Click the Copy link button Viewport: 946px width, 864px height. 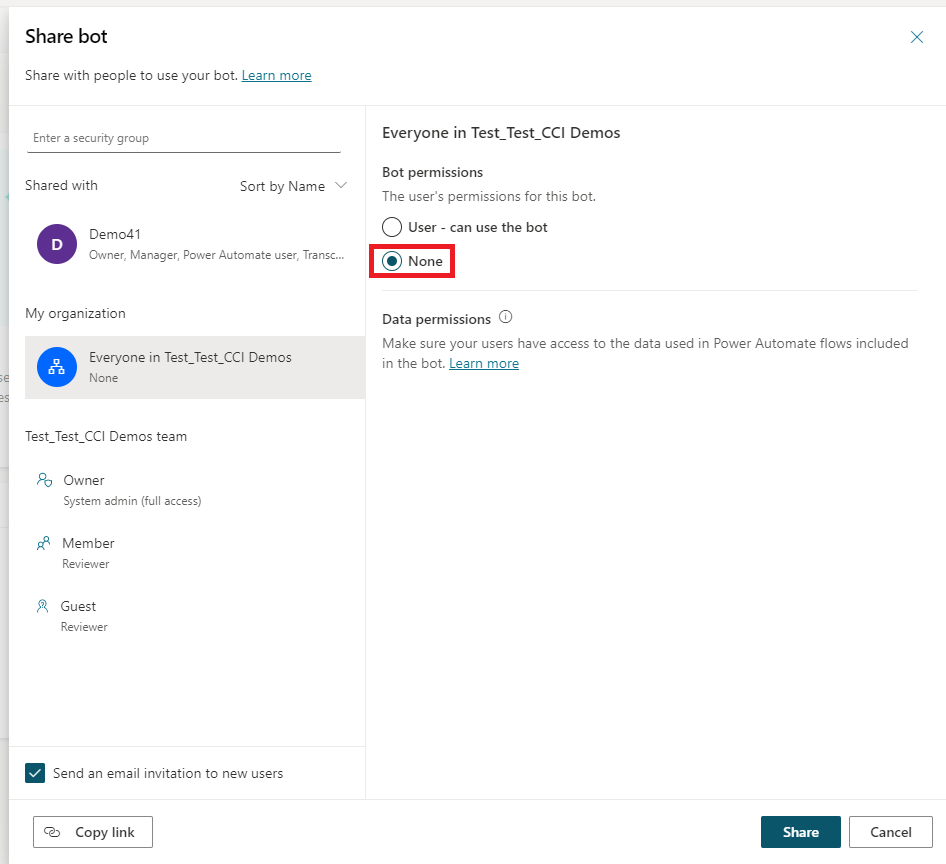[93, 832]
